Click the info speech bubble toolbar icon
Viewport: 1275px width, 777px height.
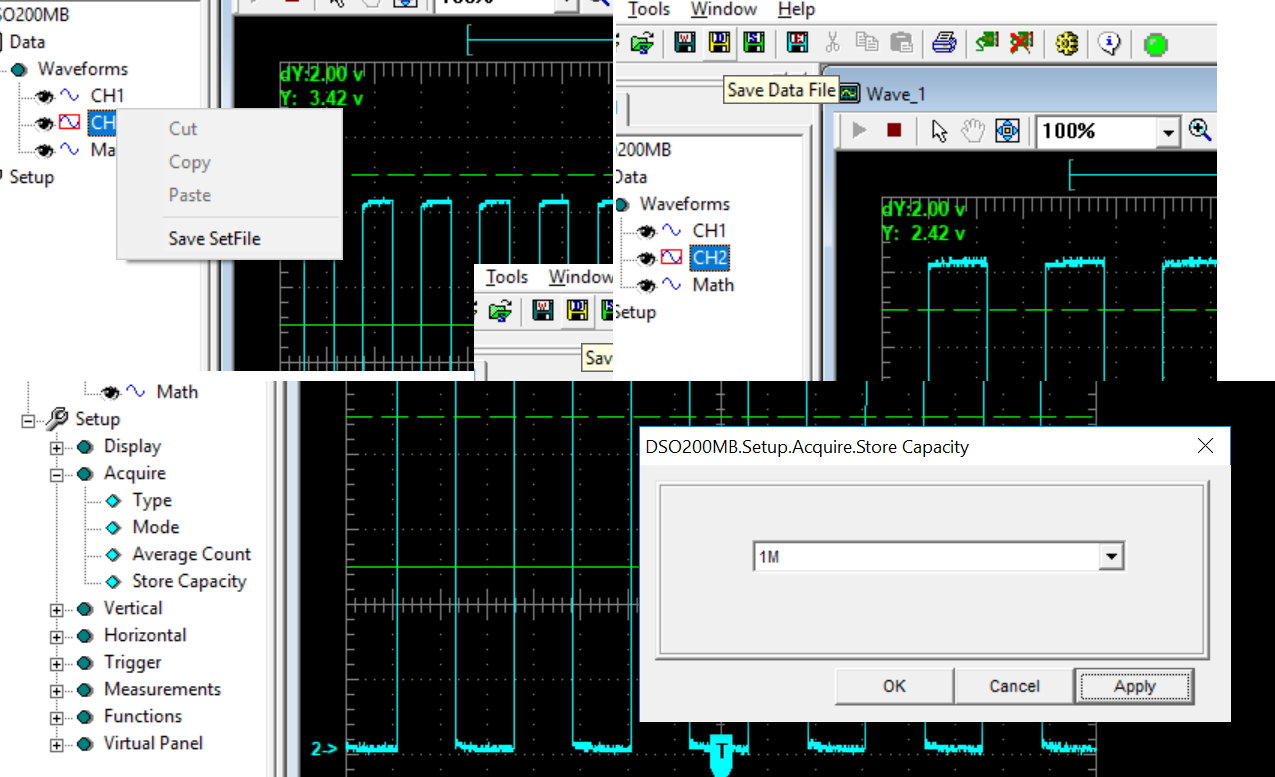[1109, 43]
